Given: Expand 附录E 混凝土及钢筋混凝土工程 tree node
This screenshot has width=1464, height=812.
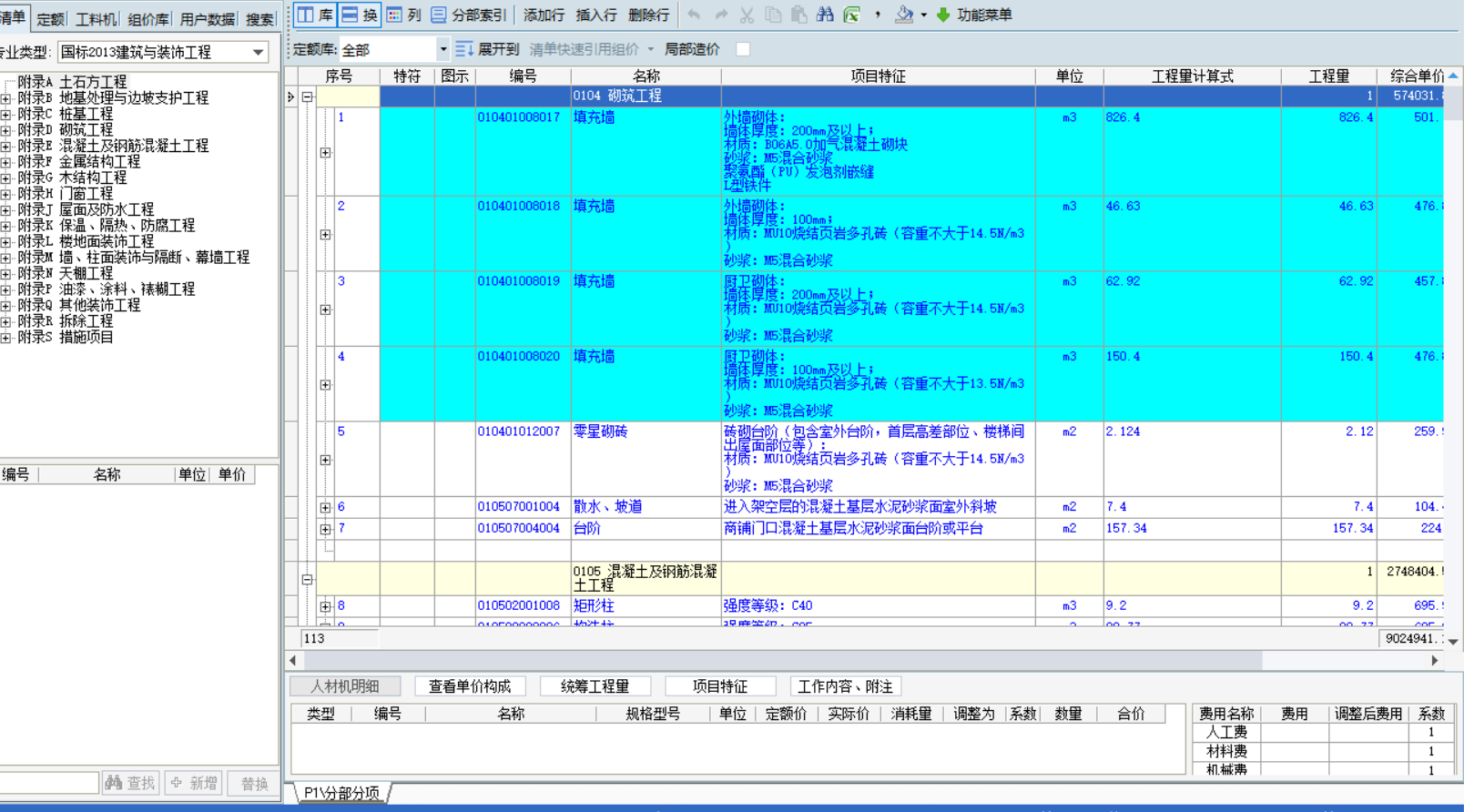Looking at the screenshot, I should [5, 147].
